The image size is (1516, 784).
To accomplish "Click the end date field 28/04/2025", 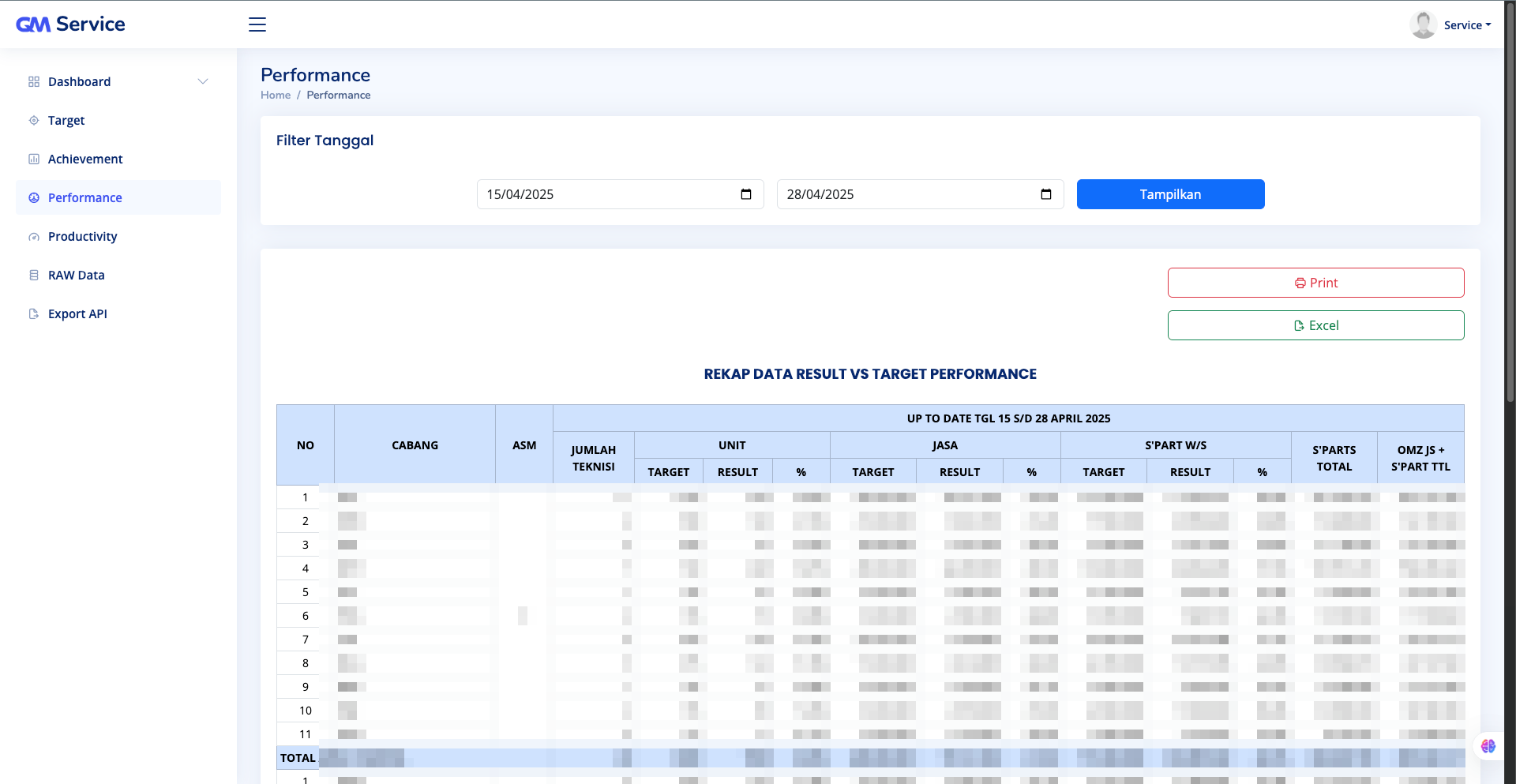I will [920, 194].
